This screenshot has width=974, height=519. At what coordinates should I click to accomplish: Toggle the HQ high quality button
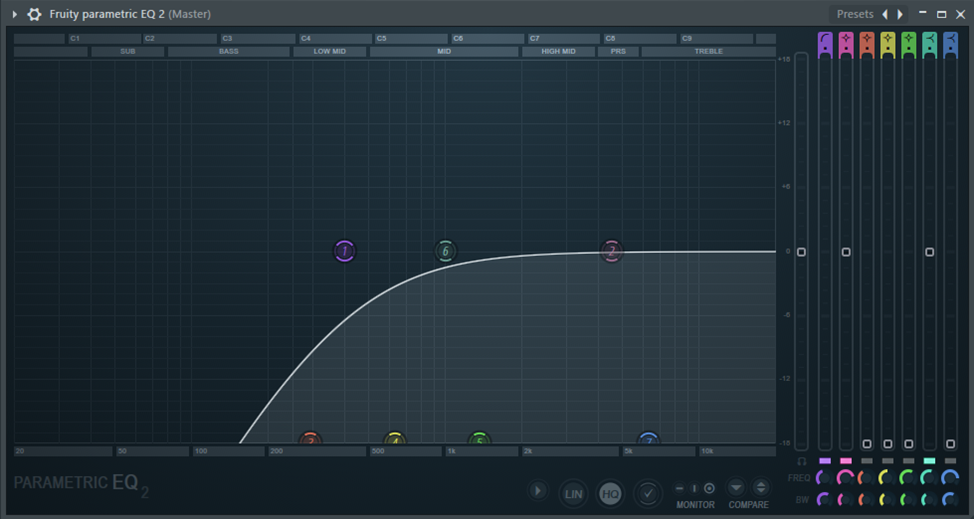point(611,494)
